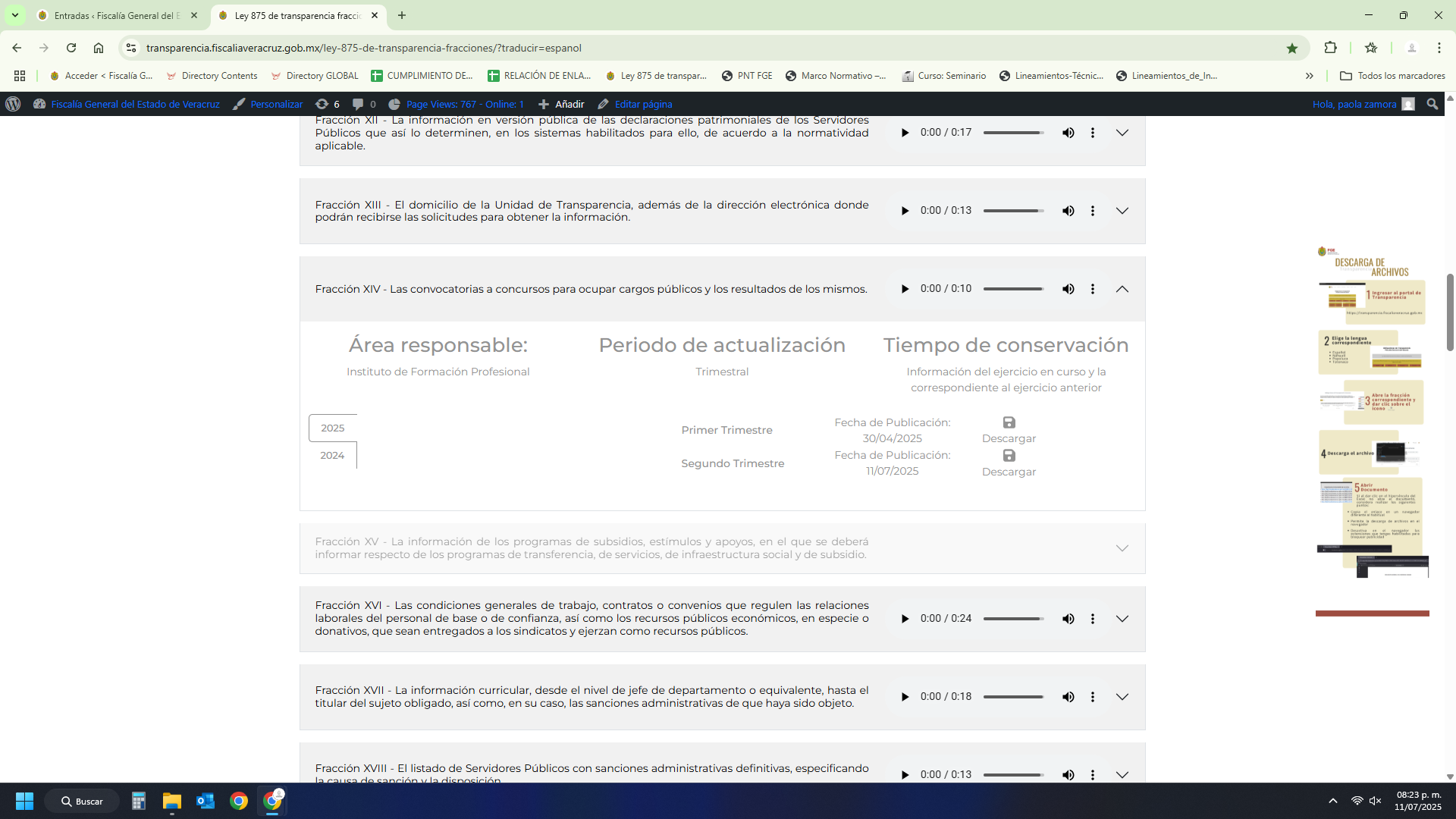
Task: Mute Fracción XIII audio volume
Action: pyautogui.click(x=1068, y=211)
